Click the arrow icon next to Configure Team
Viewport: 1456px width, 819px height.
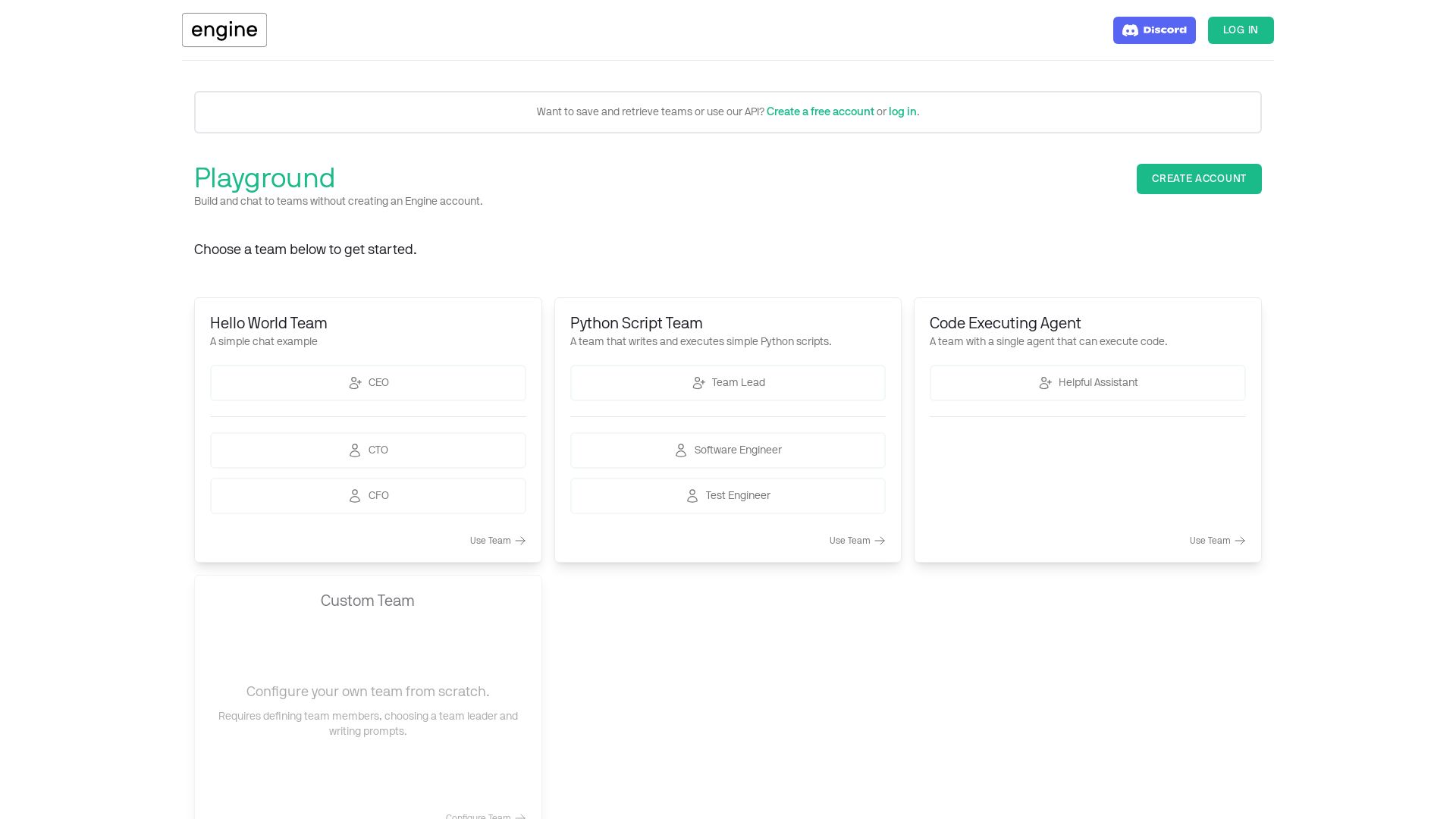tap(520, 817)
